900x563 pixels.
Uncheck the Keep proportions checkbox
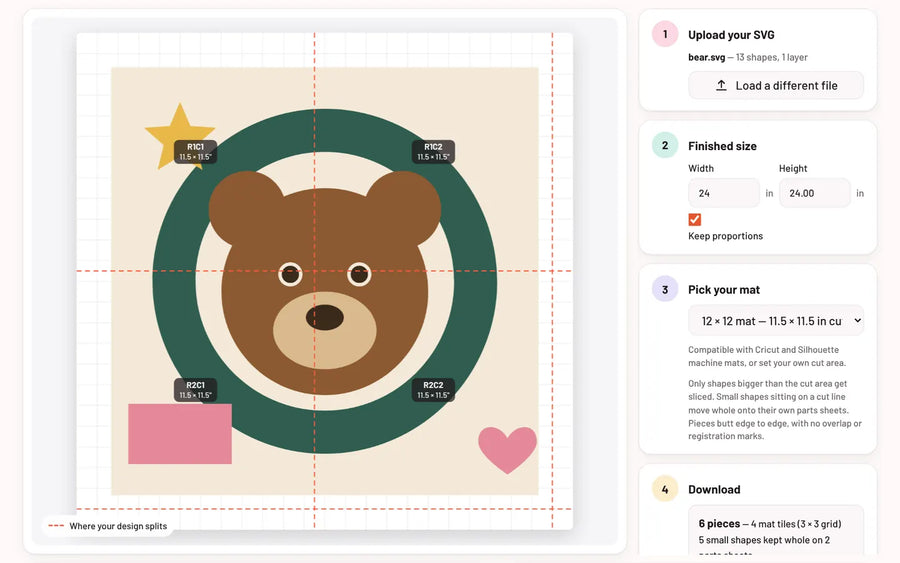[x=695, y=219]
